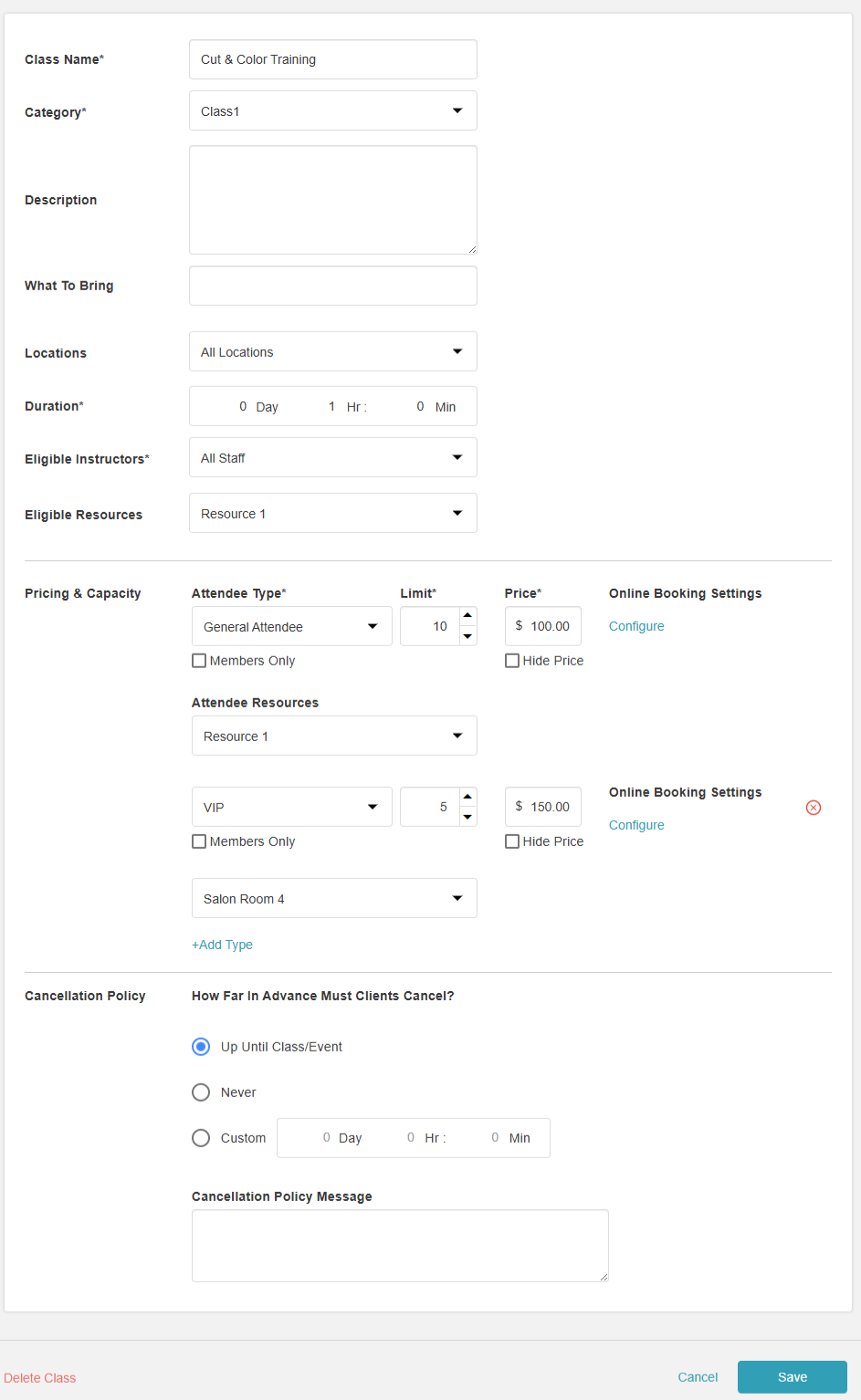Click the Description text area

333,200
